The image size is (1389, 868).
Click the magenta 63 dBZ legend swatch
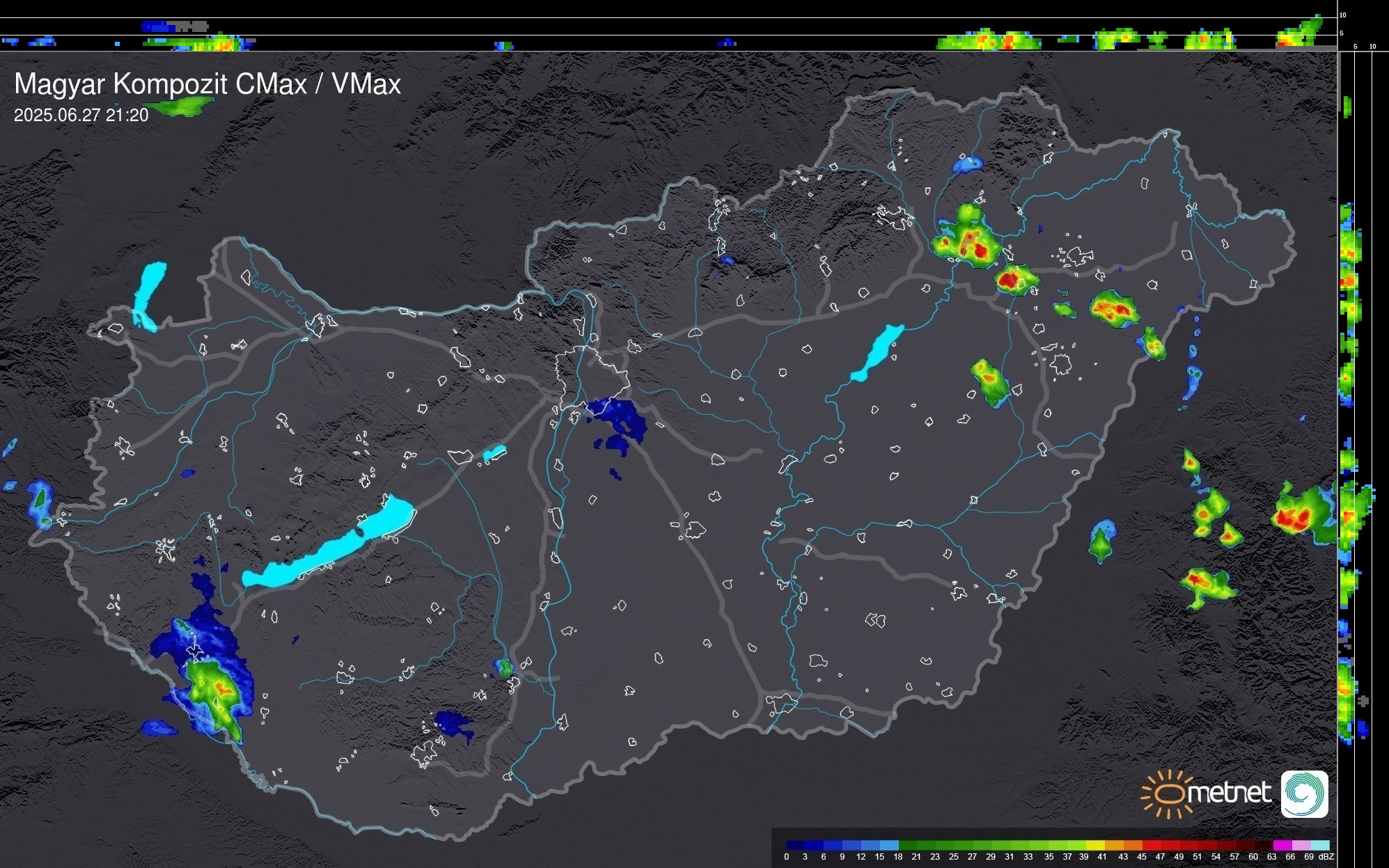1281,845
